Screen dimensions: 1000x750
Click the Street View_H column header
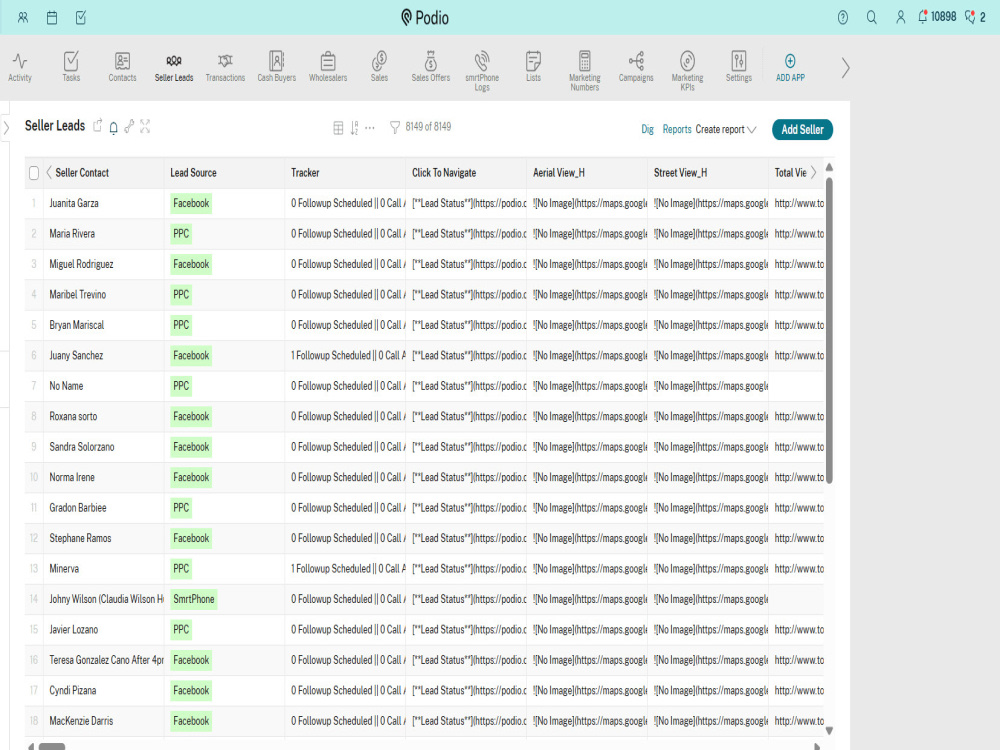tap(680, 173)
